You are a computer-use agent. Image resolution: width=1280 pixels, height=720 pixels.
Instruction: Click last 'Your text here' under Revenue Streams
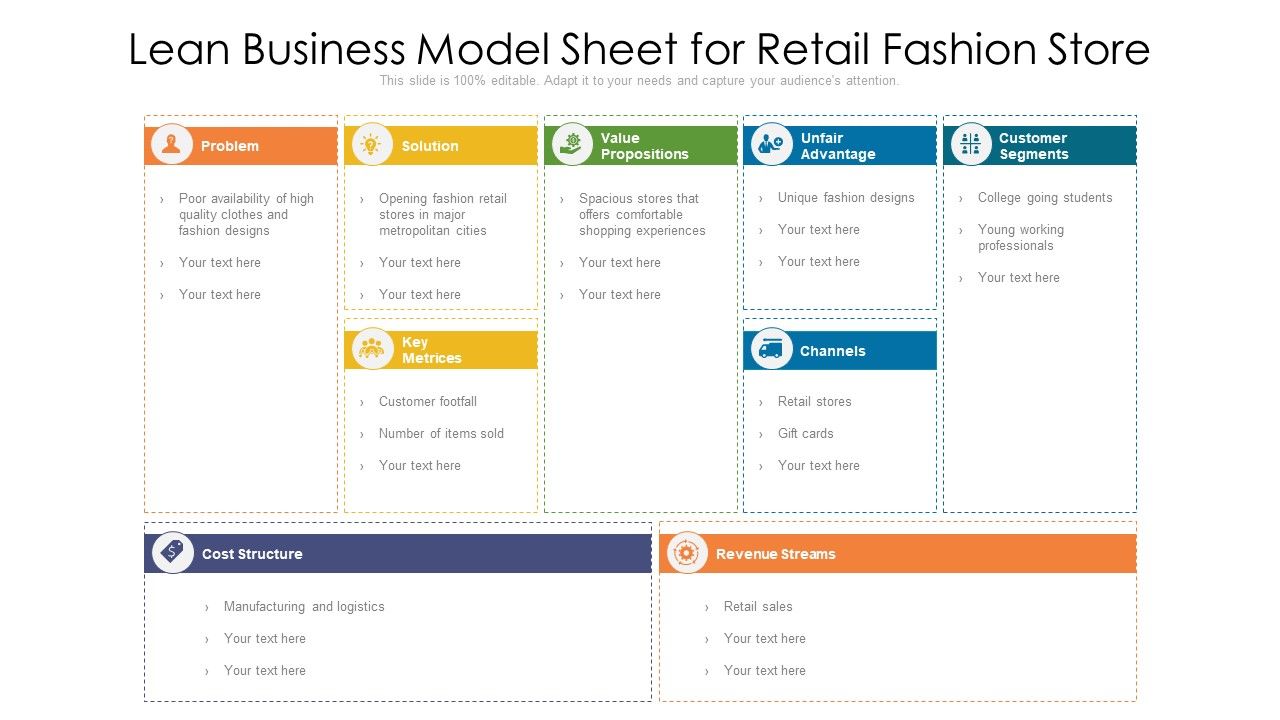pos(765,671)
